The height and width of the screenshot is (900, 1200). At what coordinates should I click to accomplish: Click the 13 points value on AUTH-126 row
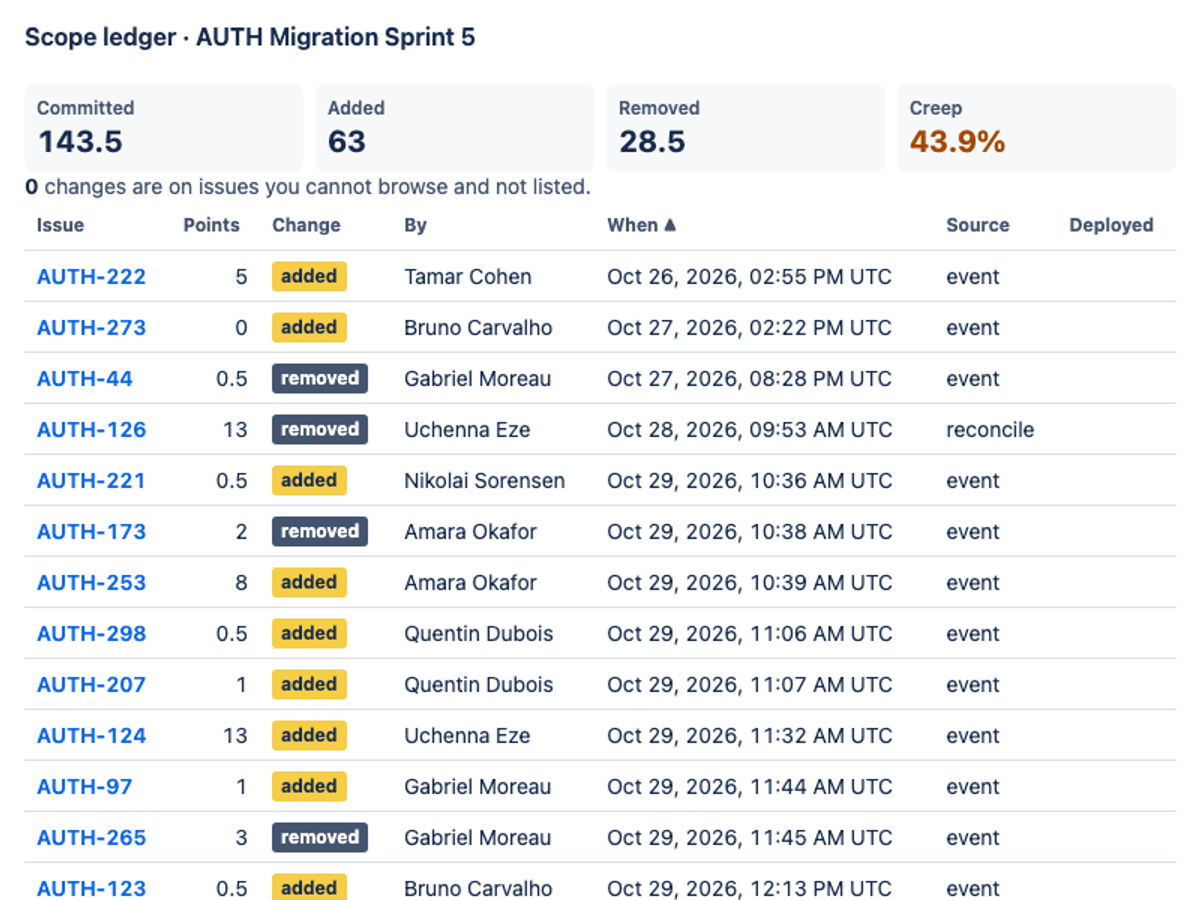click(235, 430)
